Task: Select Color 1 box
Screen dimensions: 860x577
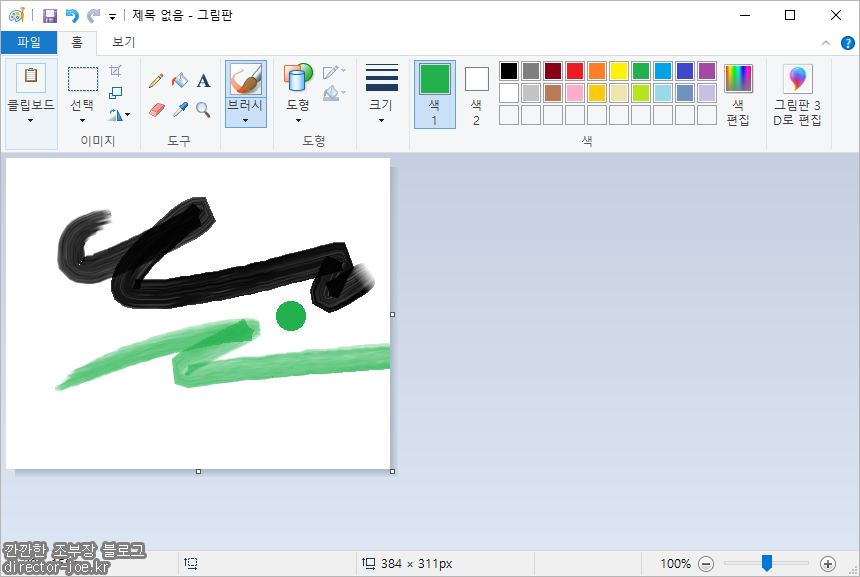Action: pyautogui.click(x=435, y=94)
